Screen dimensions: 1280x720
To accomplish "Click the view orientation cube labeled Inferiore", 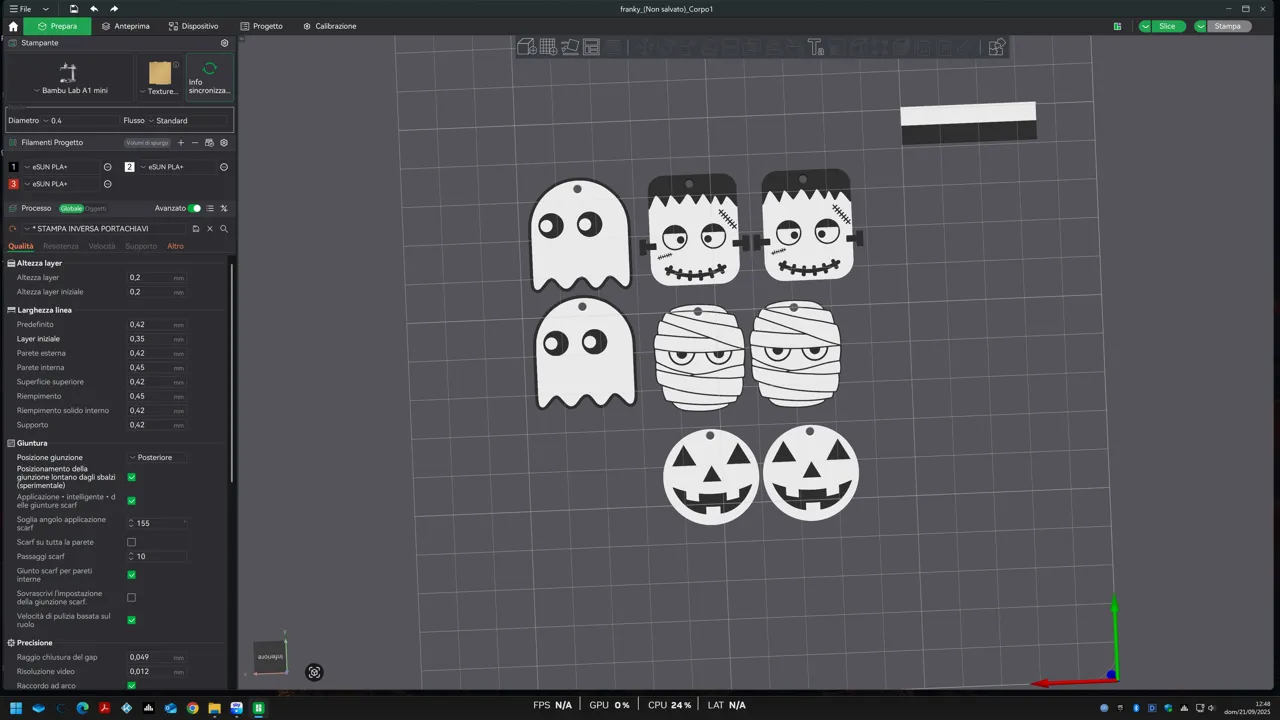I will [270, 656].
